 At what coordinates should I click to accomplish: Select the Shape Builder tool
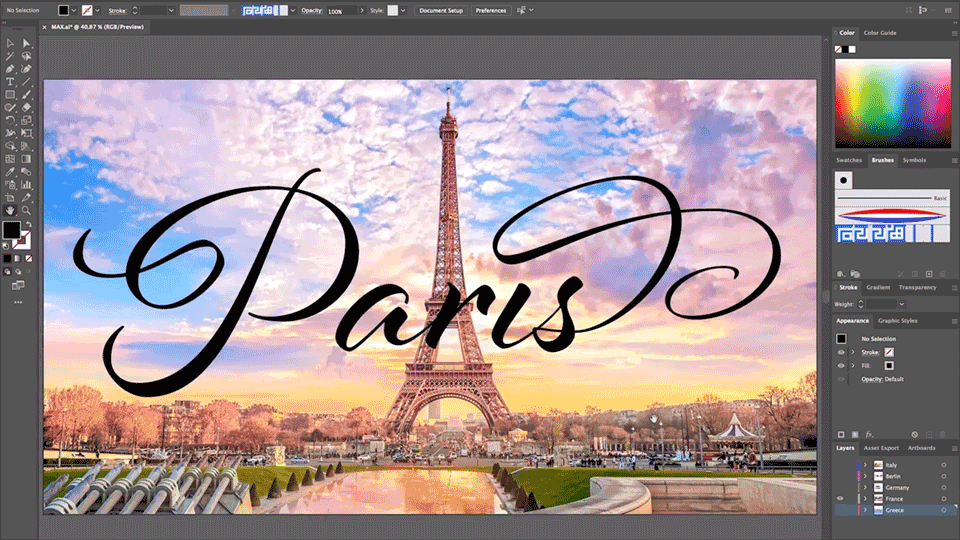click(10, 146)
